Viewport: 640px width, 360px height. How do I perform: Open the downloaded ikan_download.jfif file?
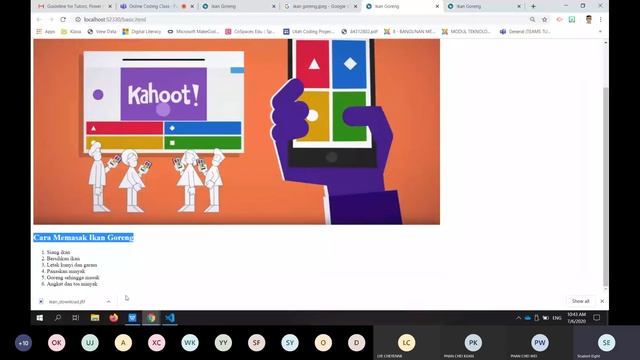[x=67, y=302]
